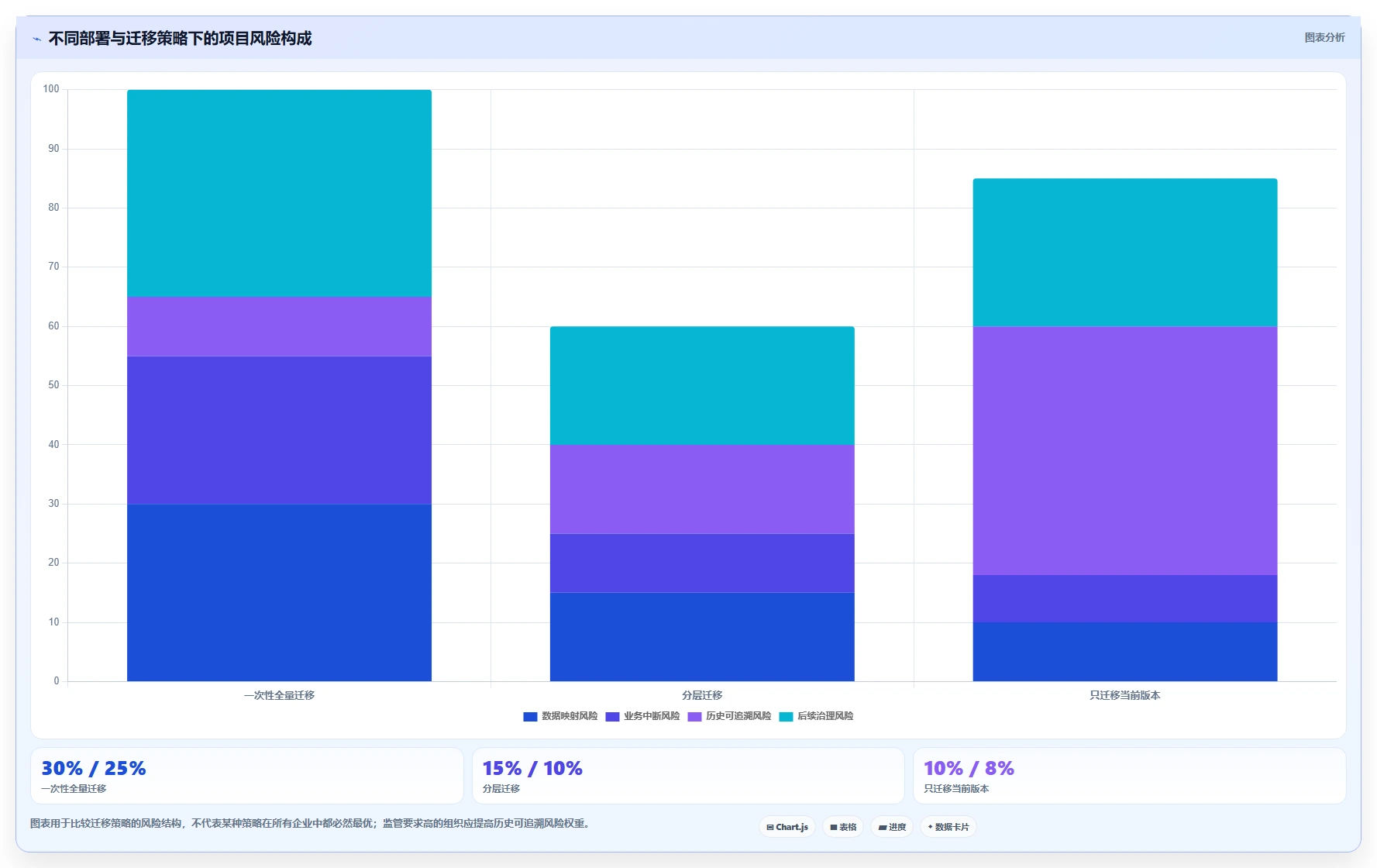Click the small icon beside the chart title
The width and height of the screenshot is (1377, 868).
pyautogui.click(x=36, y=39)
